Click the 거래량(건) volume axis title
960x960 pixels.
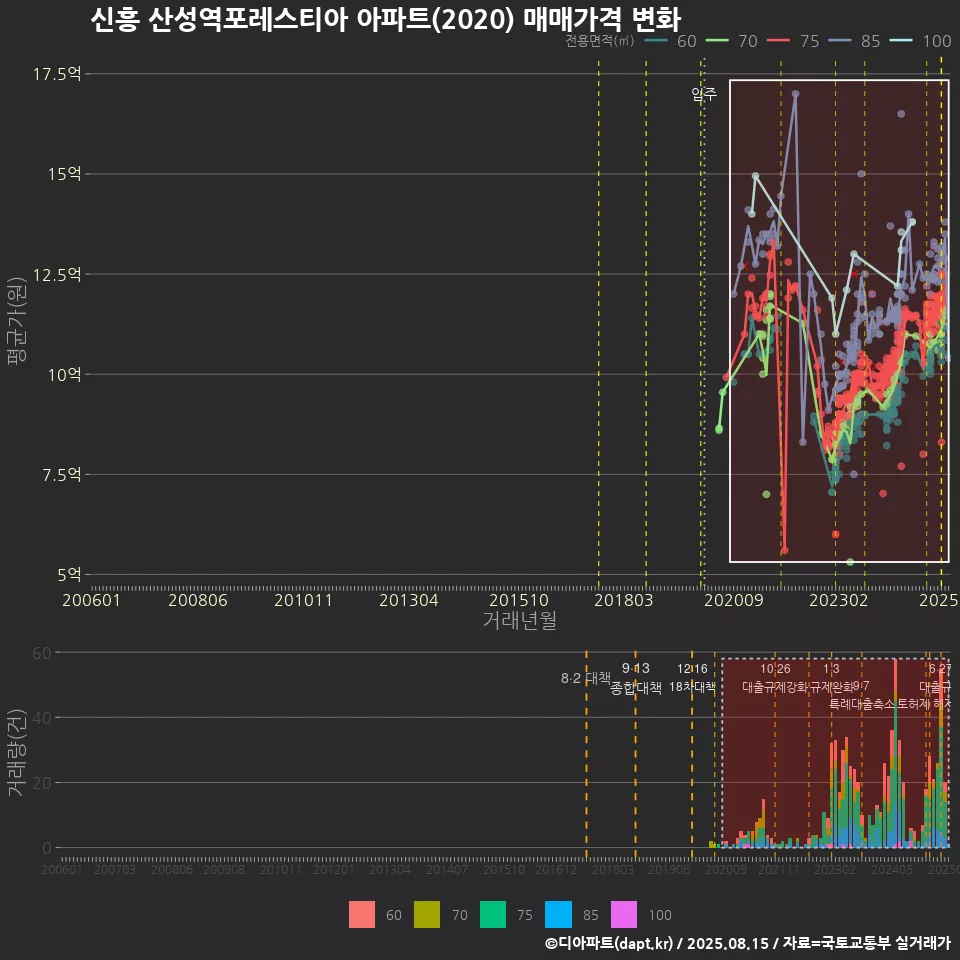tap(15, 752)
